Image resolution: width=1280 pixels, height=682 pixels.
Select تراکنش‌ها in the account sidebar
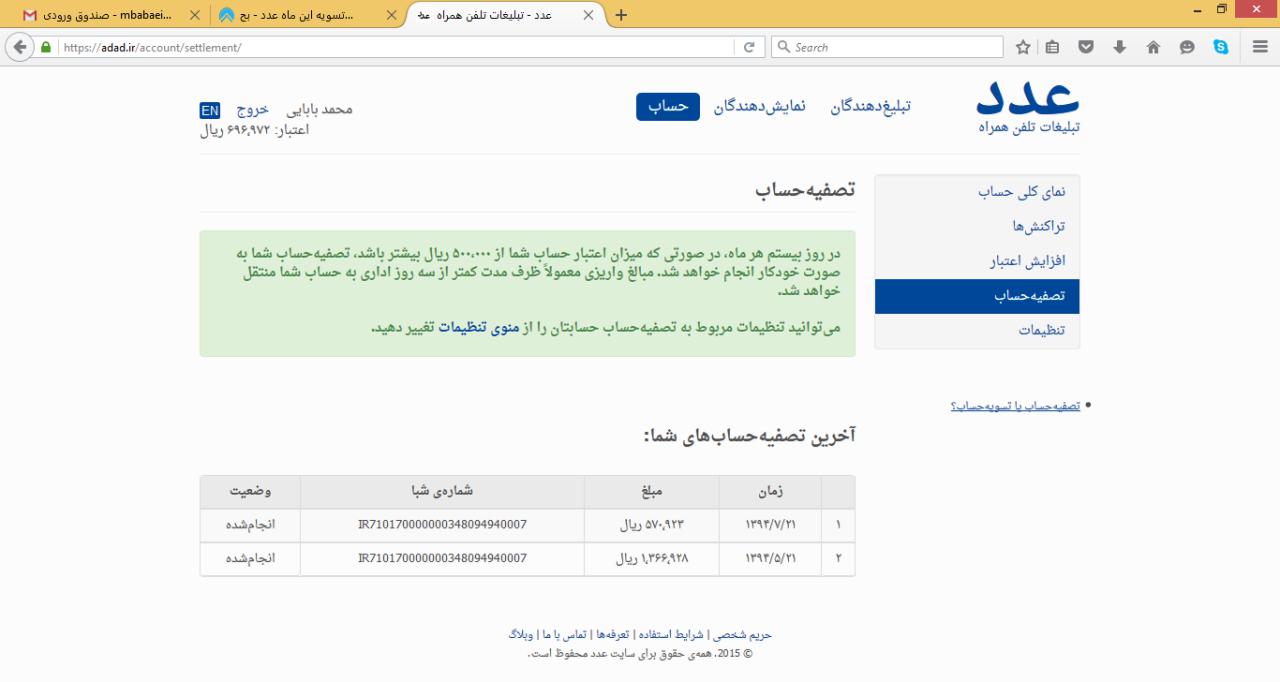[1038, 226]
